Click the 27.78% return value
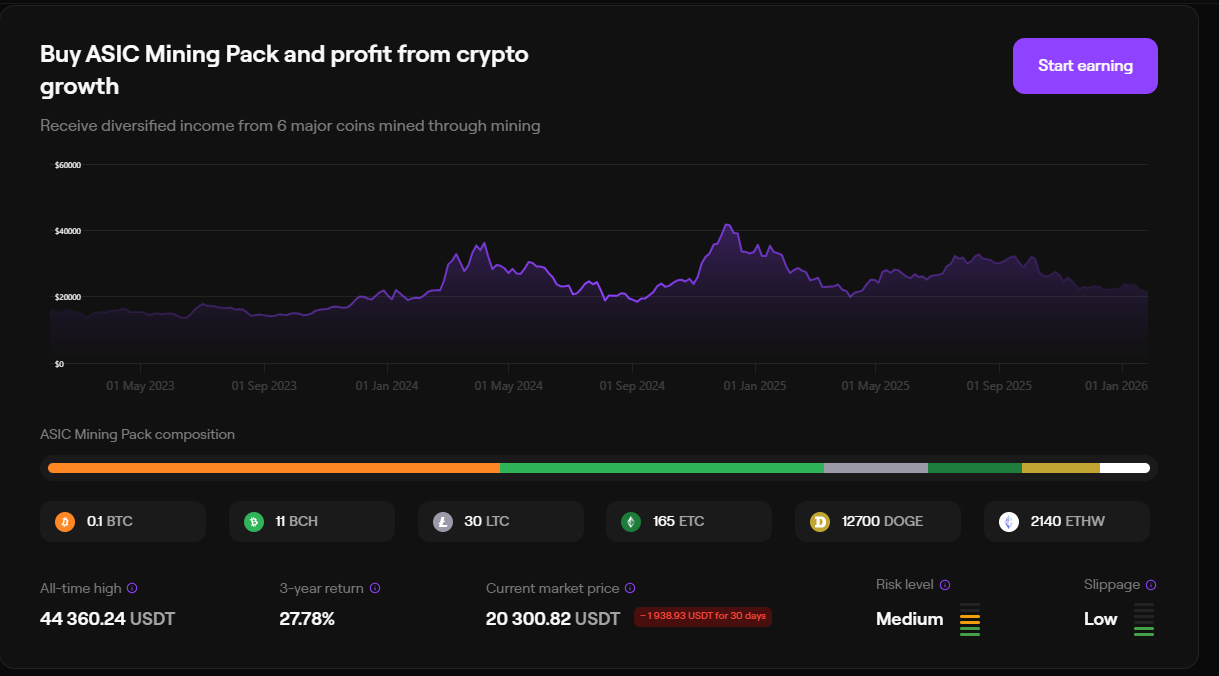Viewport: 1219px width, 676px height. coord(307,619)
